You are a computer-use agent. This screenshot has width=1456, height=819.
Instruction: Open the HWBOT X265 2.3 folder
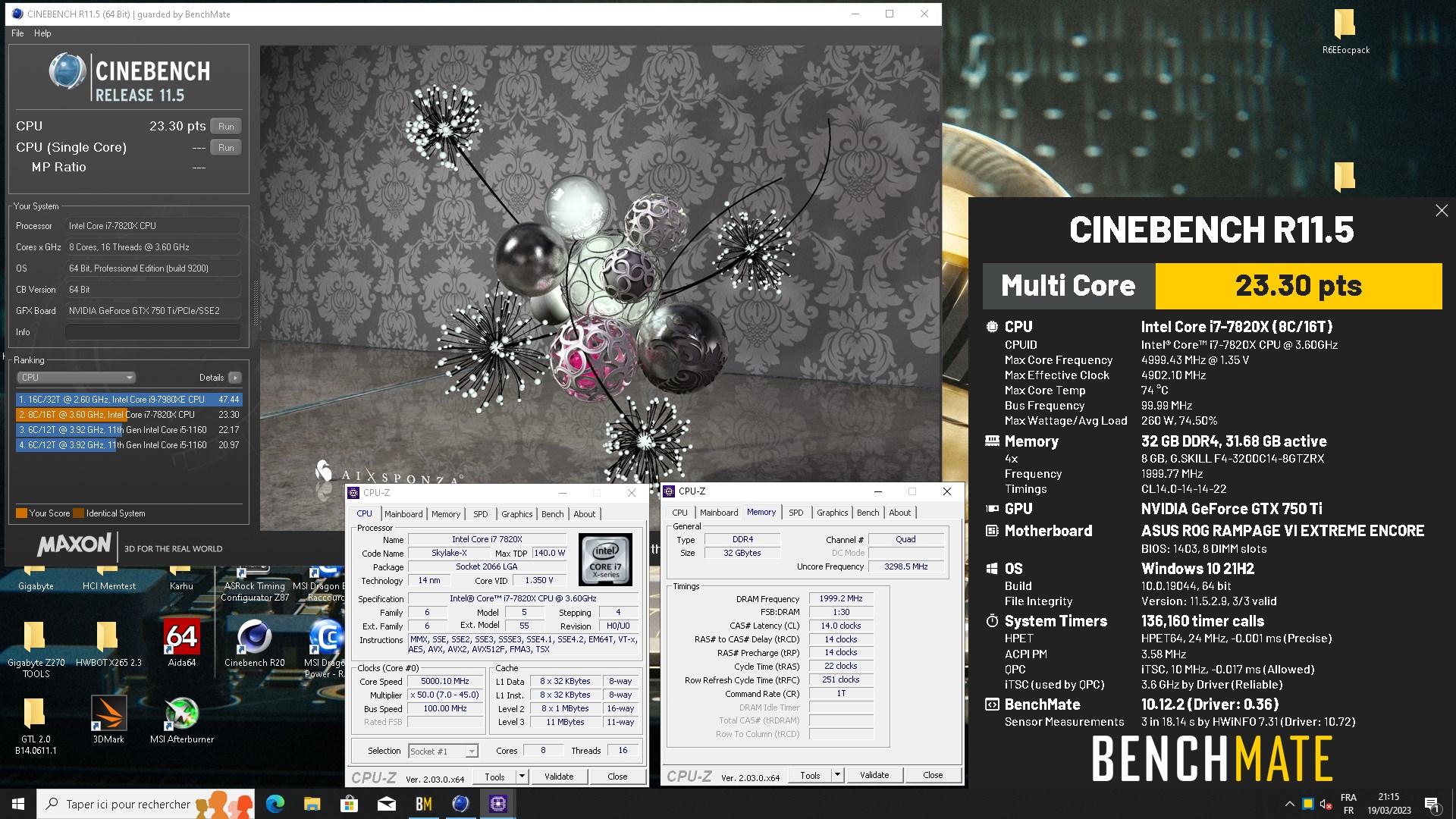click(x=108, y=643)
